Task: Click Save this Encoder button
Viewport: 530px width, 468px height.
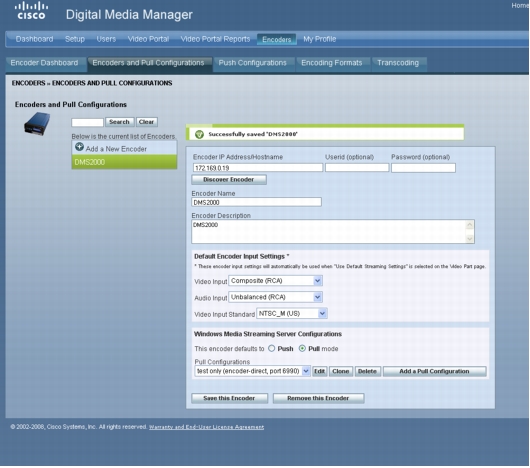Action: pyautogui.click(x=229, y=398)
